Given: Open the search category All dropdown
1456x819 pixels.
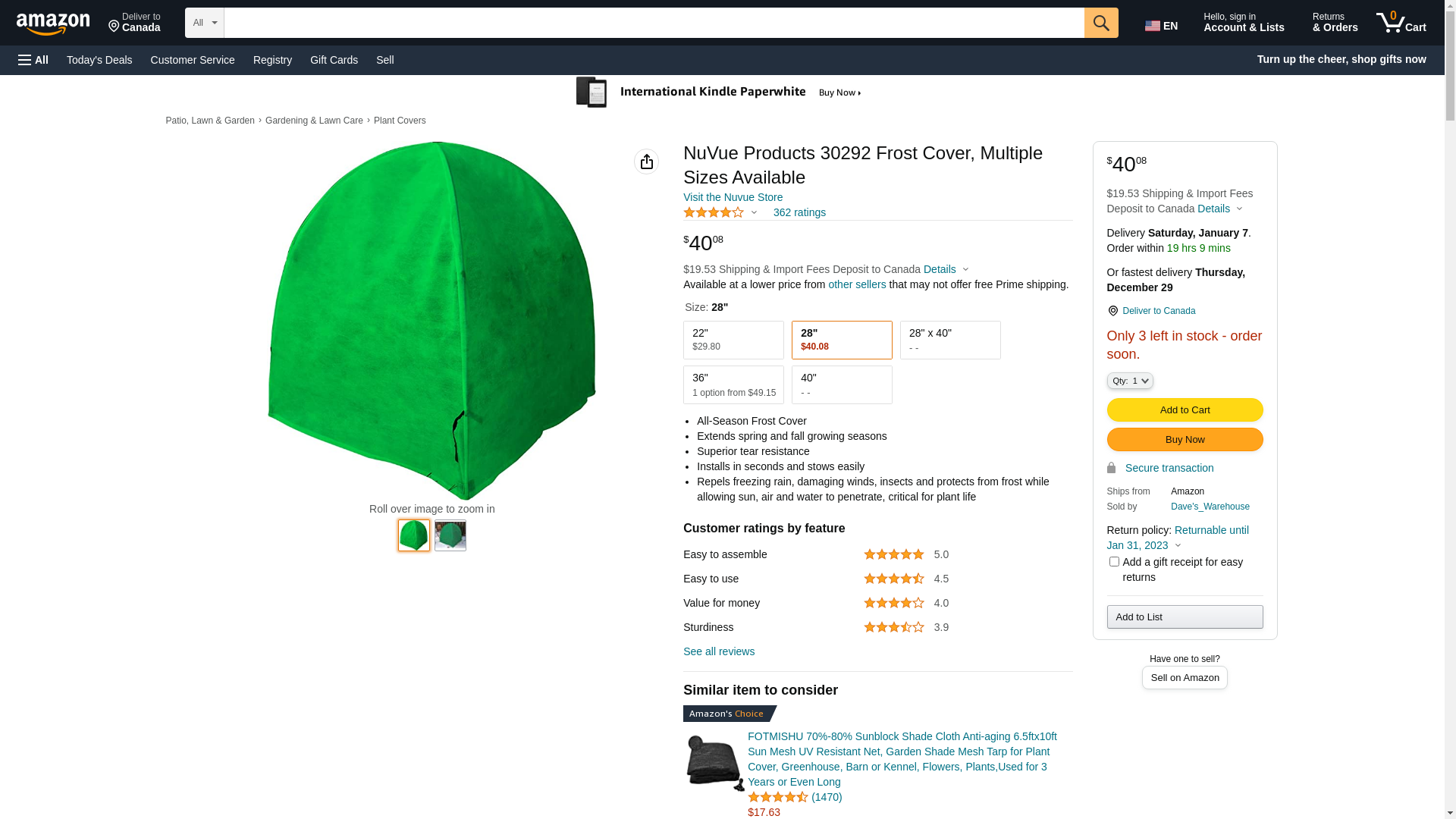Looking at the screenshot, I should (205, 23).
